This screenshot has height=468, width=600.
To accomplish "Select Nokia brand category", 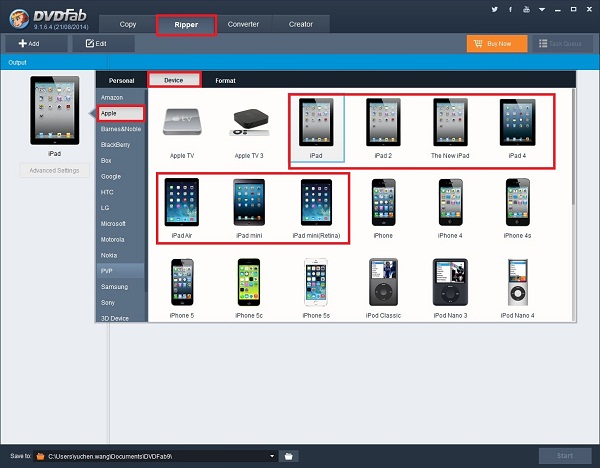I will (120, 255).
